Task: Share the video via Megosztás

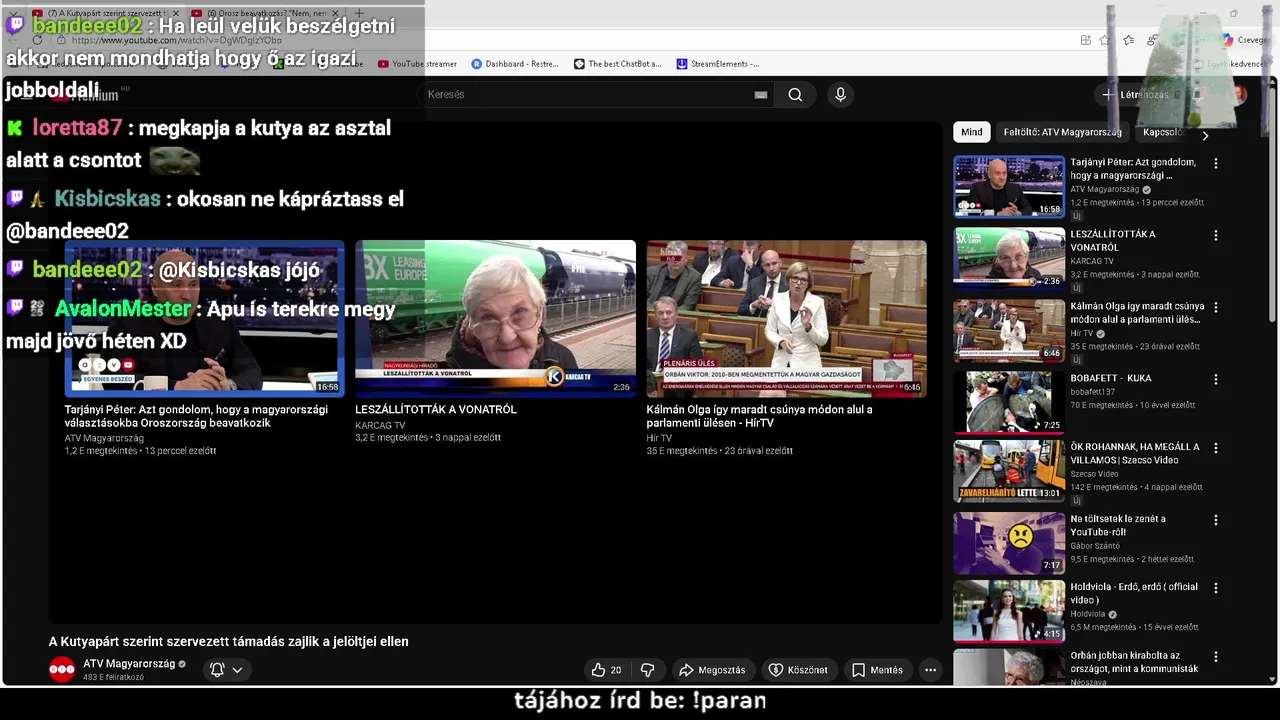Action: pos(712,670)
